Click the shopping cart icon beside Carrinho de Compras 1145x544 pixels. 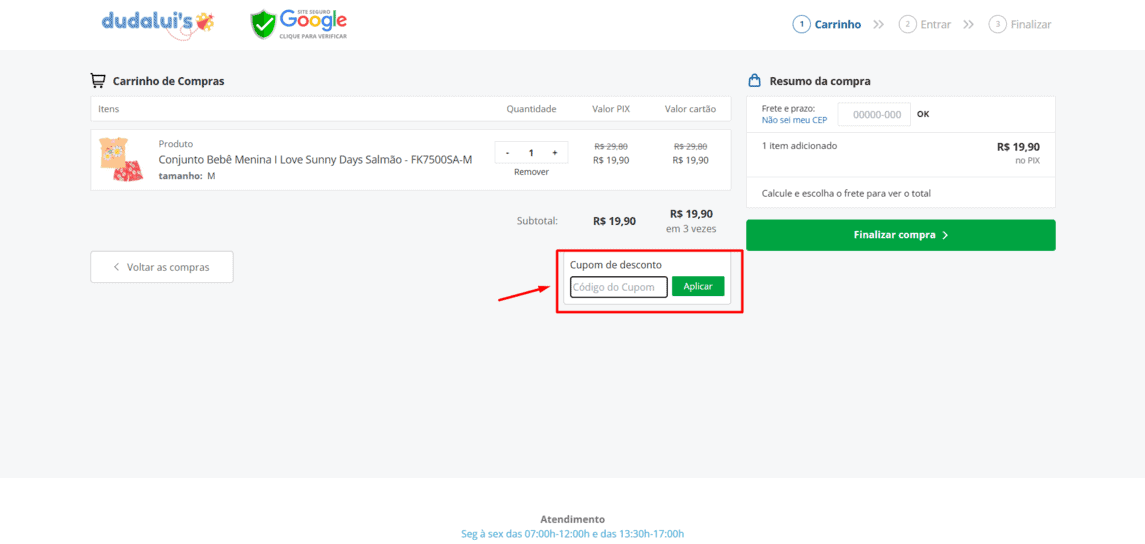(x=98, y=80)
